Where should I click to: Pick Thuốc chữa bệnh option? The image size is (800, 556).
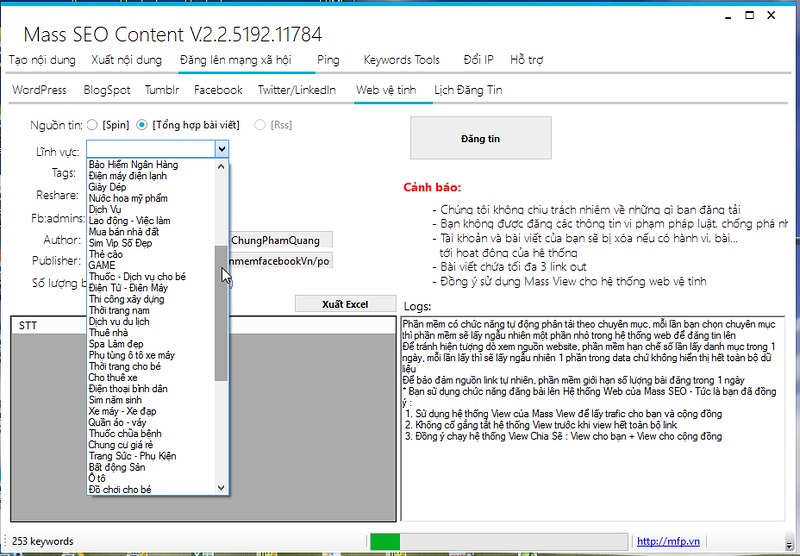coord(125,434)
